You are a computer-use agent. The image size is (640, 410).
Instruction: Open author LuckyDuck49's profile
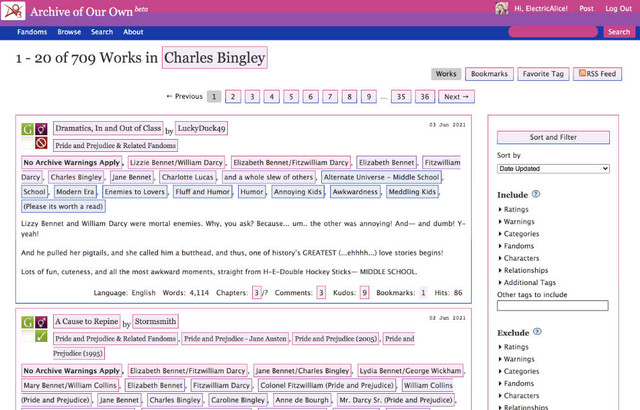point(201,128)
